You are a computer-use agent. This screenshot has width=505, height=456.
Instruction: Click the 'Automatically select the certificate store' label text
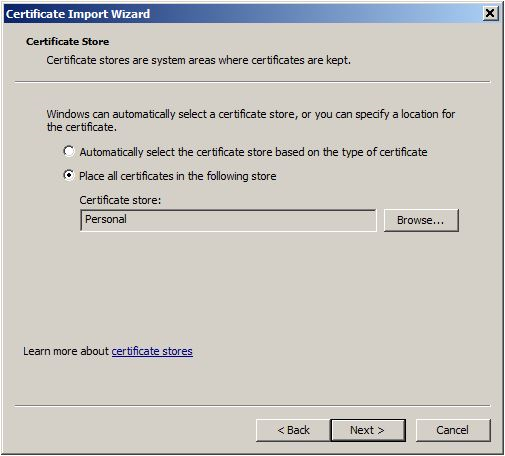(x=253, y=152)
